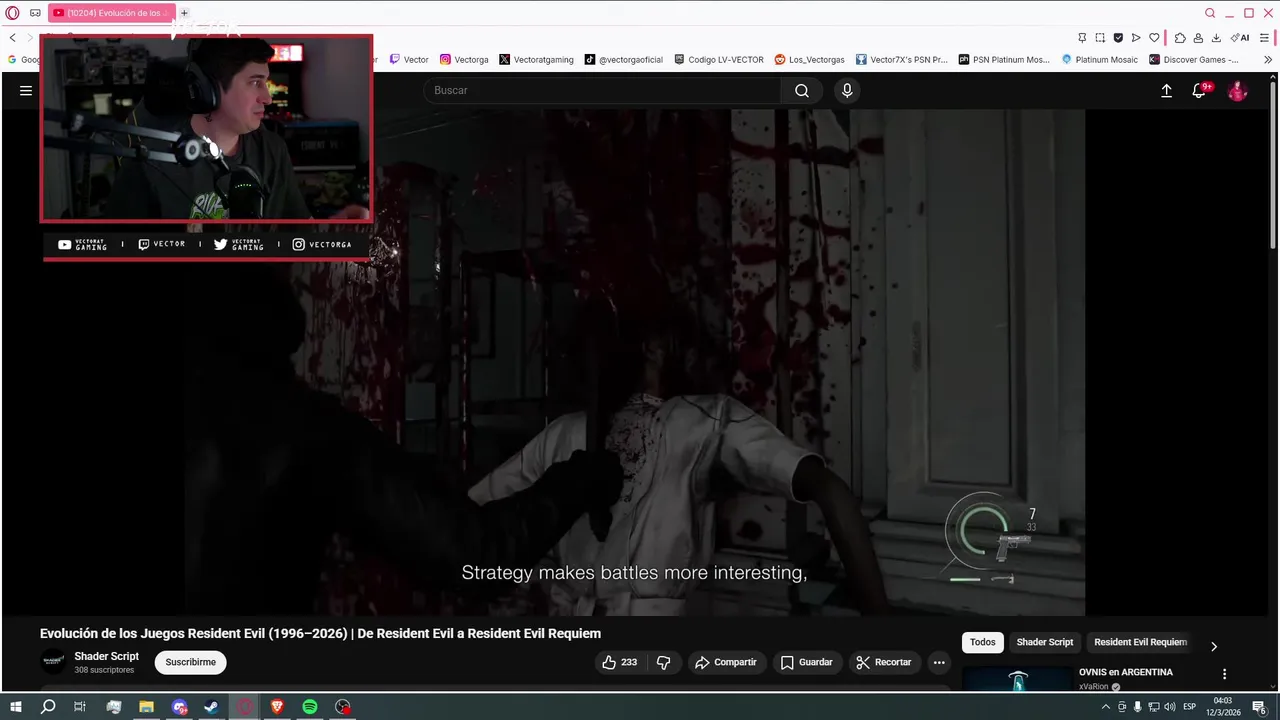The height and width of the screenshot is (720, 1280).
Task: Select the Shader Script filter chip
Action: click(1044, 642)
